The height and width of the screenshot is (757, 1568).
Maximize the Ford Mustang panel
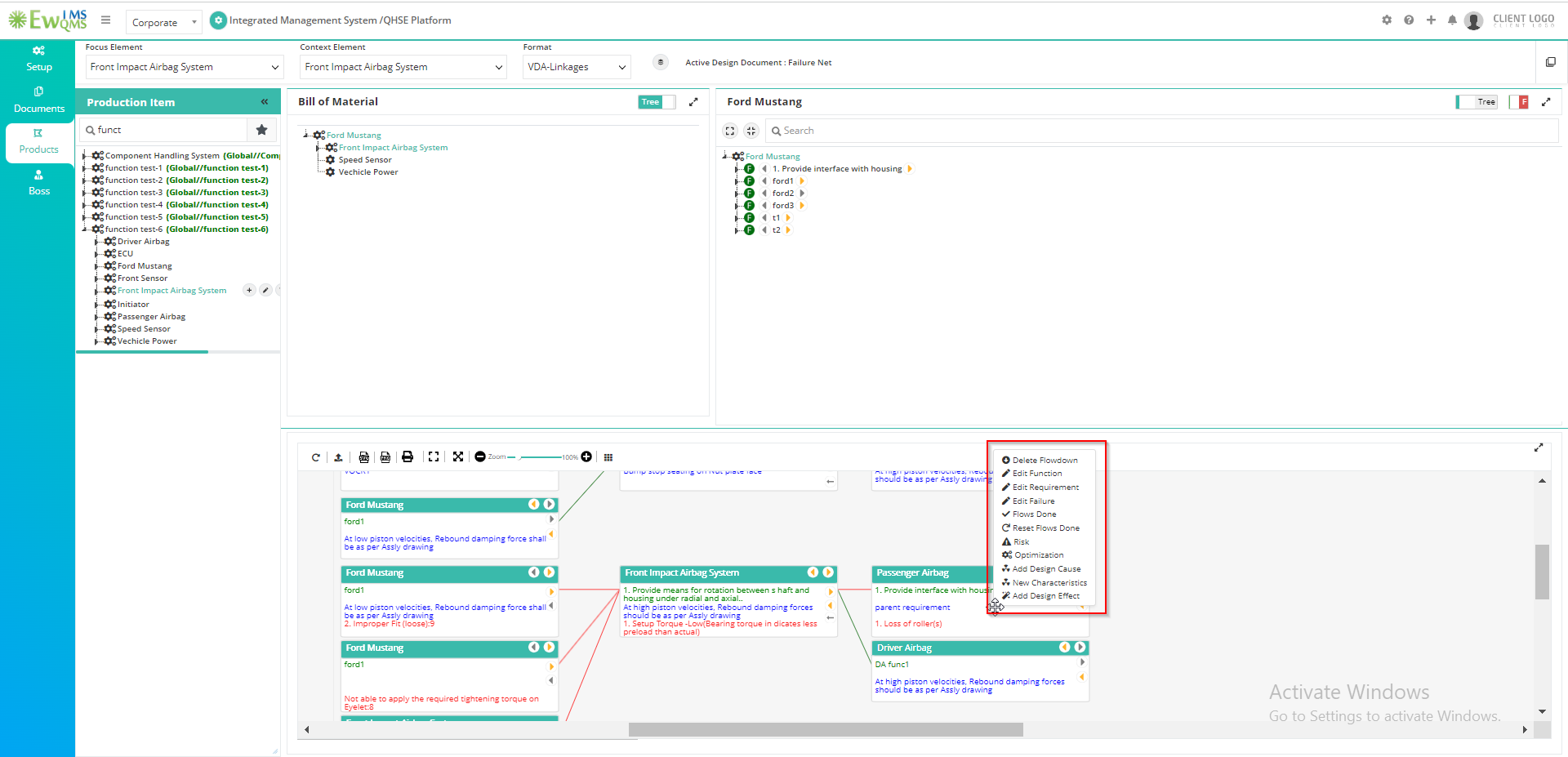pos(1546,102)
